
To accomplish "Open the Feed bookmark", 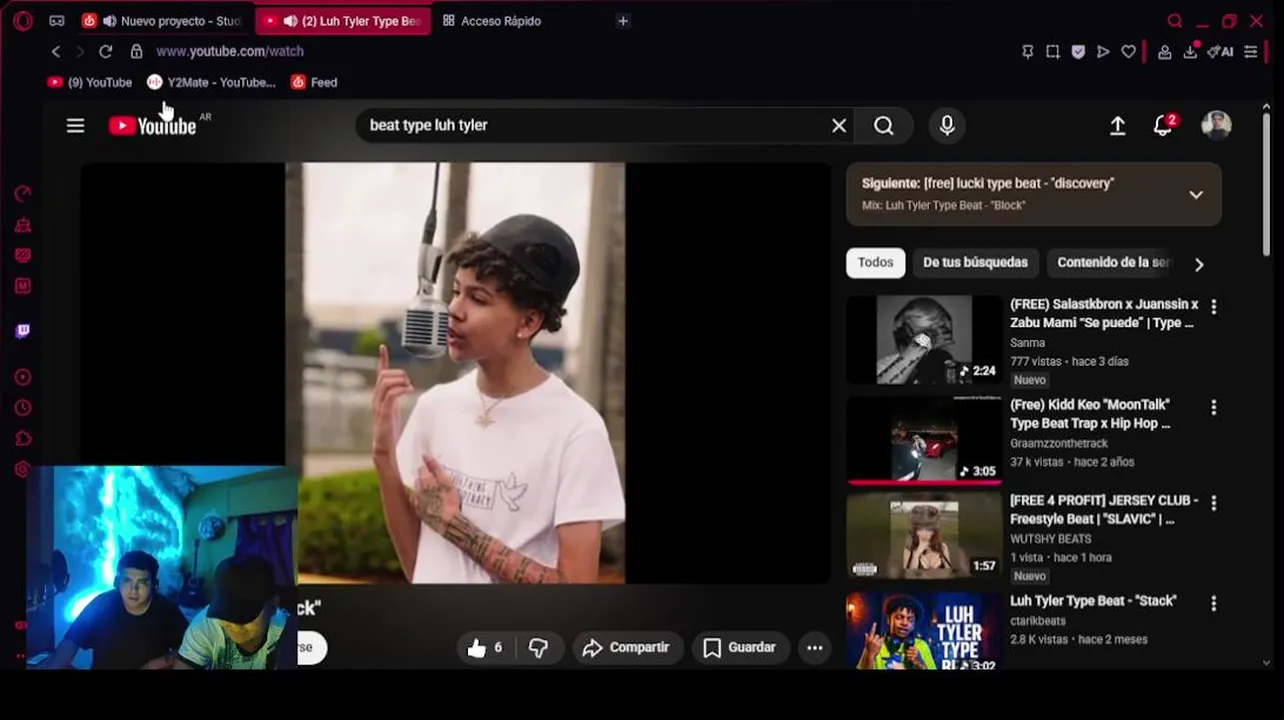I will click(x=314, y=82).
